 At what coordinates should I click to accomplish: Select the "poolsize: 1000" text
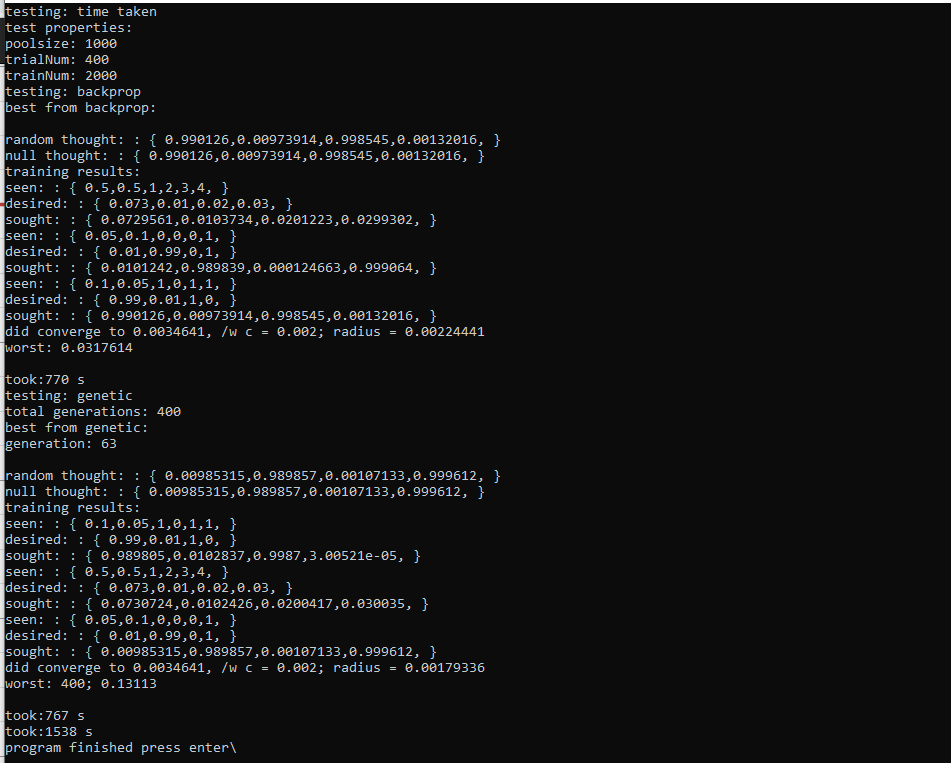pos(61,44)
